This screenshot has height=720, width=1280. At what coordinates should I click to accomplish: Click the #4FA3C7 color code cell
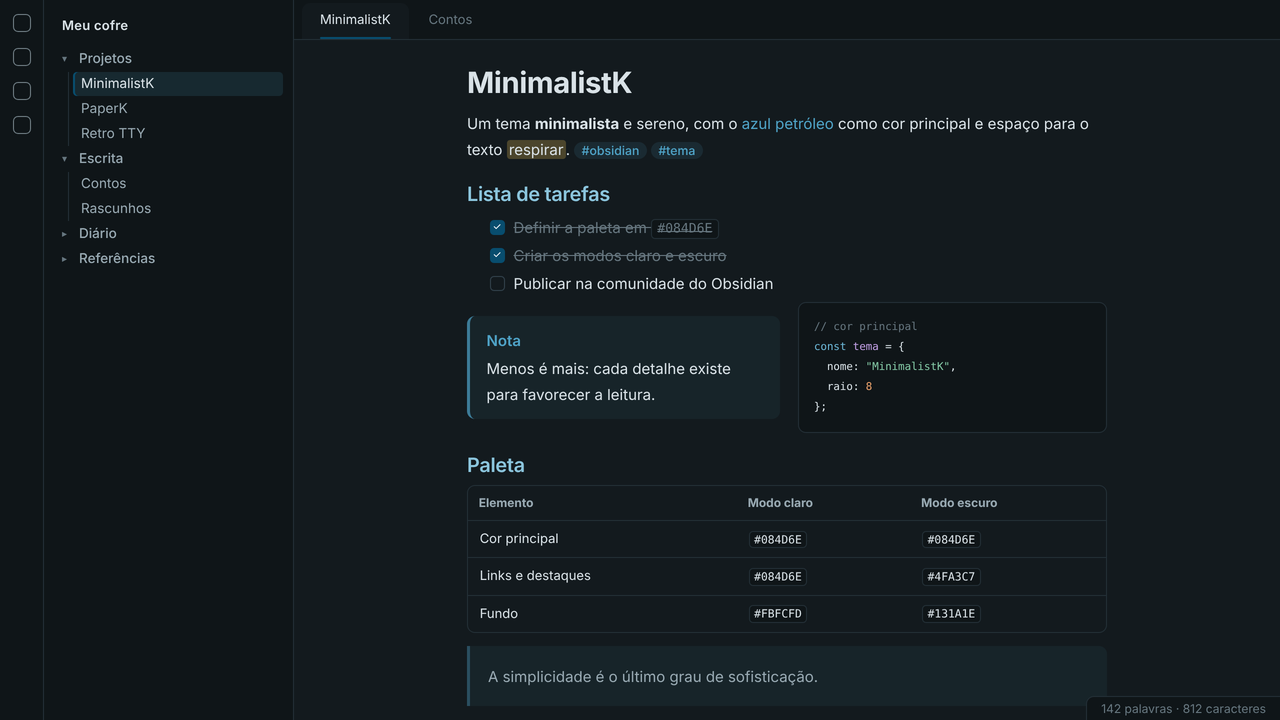coord(951,577)
